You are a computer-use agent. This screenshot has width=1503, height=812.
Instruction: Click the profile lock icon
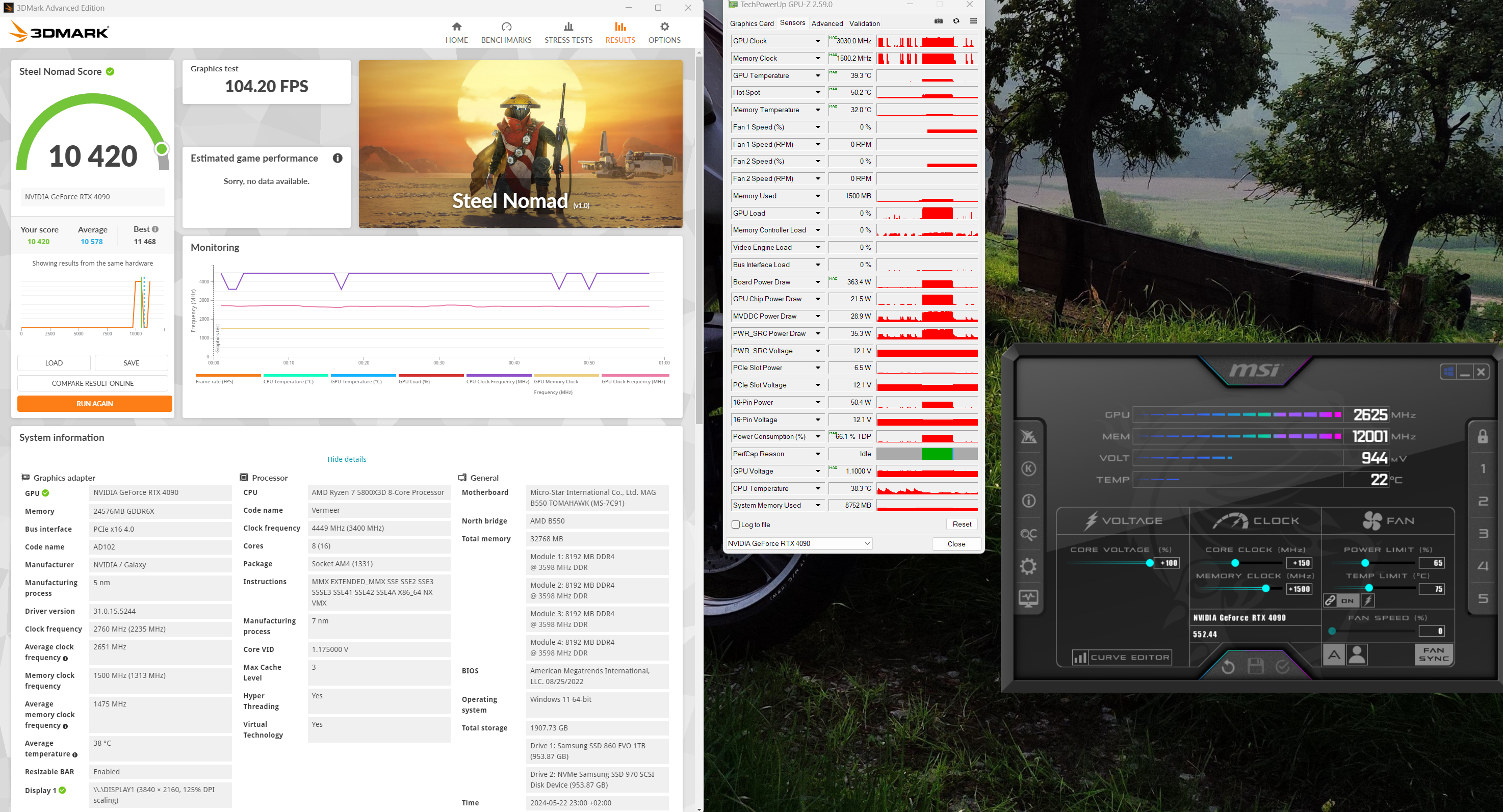tap(1483, 436)
